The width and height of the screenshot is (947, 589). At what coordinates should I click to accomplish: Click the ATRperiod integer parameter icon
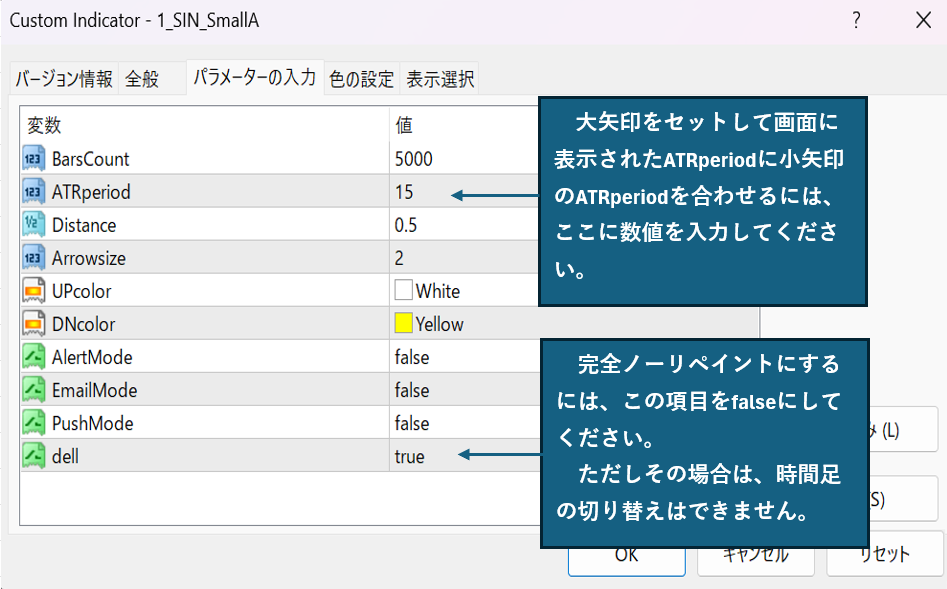[x=34, y=192]
